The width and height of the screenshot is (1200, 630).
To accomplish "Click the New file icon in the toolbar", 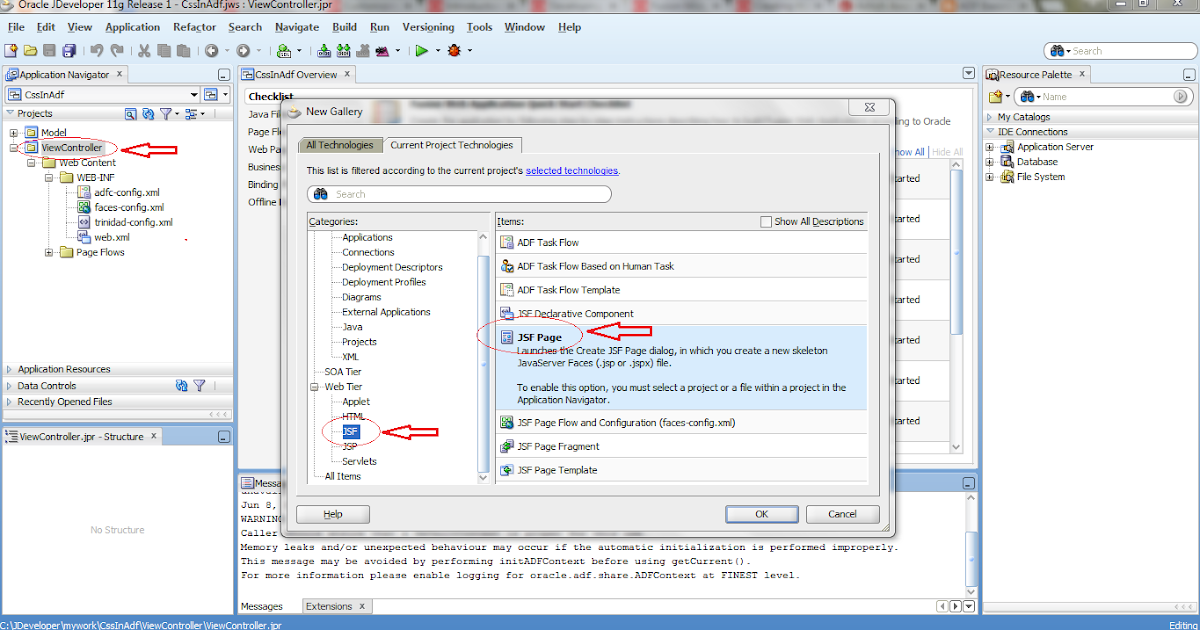I will pyautogui.click(x=11, y=50).
